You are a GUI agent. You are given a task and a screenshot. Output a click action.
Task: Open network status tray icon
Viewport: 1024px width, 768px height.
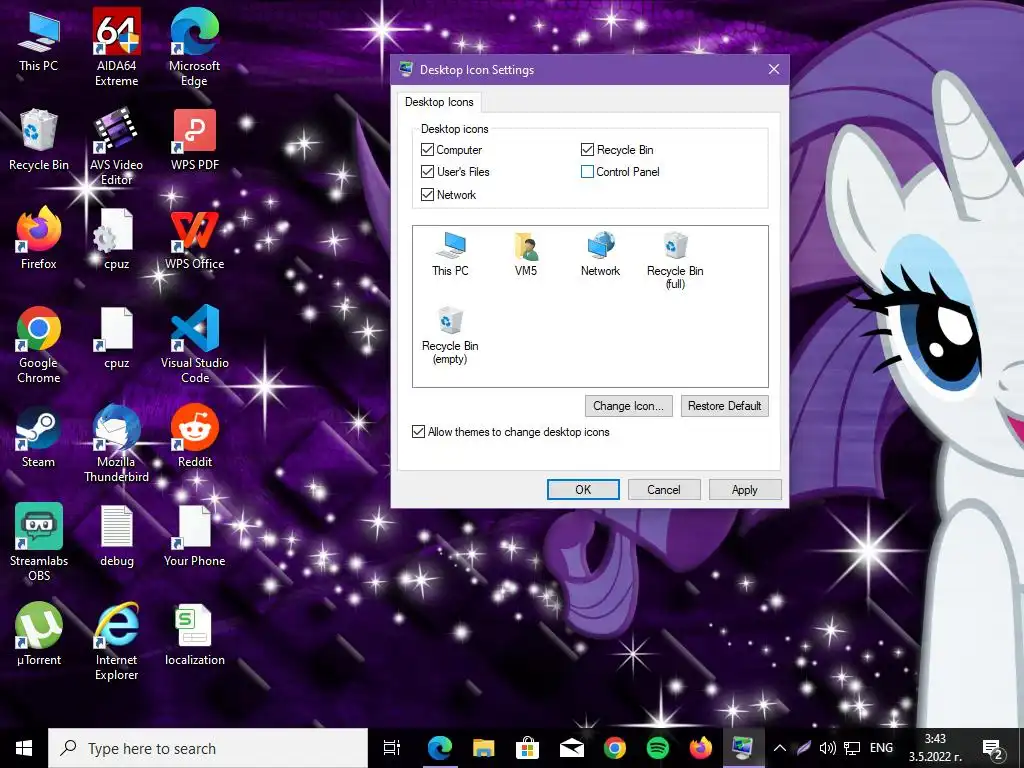point(852,748)
